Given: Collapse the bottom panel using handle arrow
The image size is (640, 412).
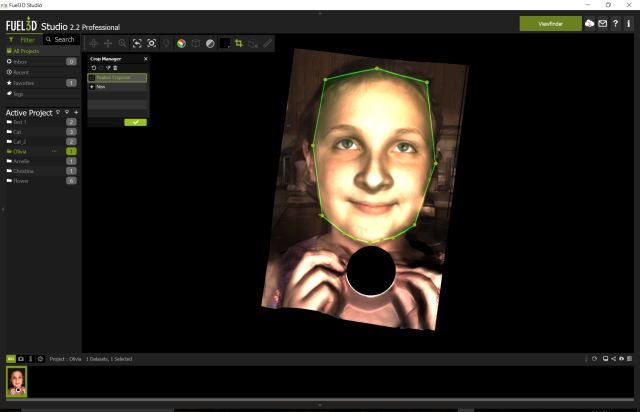Looking at the screenshot, I should pos(319,404).
